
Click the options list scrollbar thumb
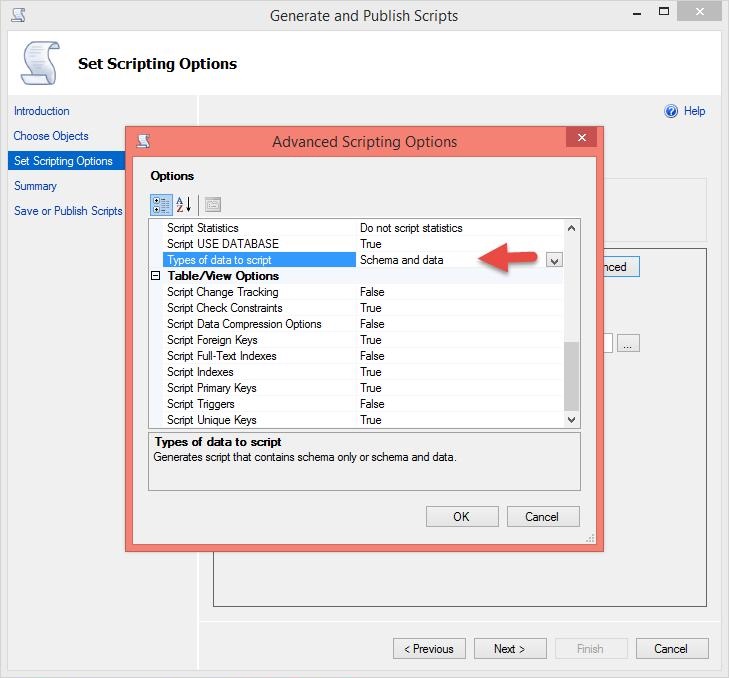571,376
